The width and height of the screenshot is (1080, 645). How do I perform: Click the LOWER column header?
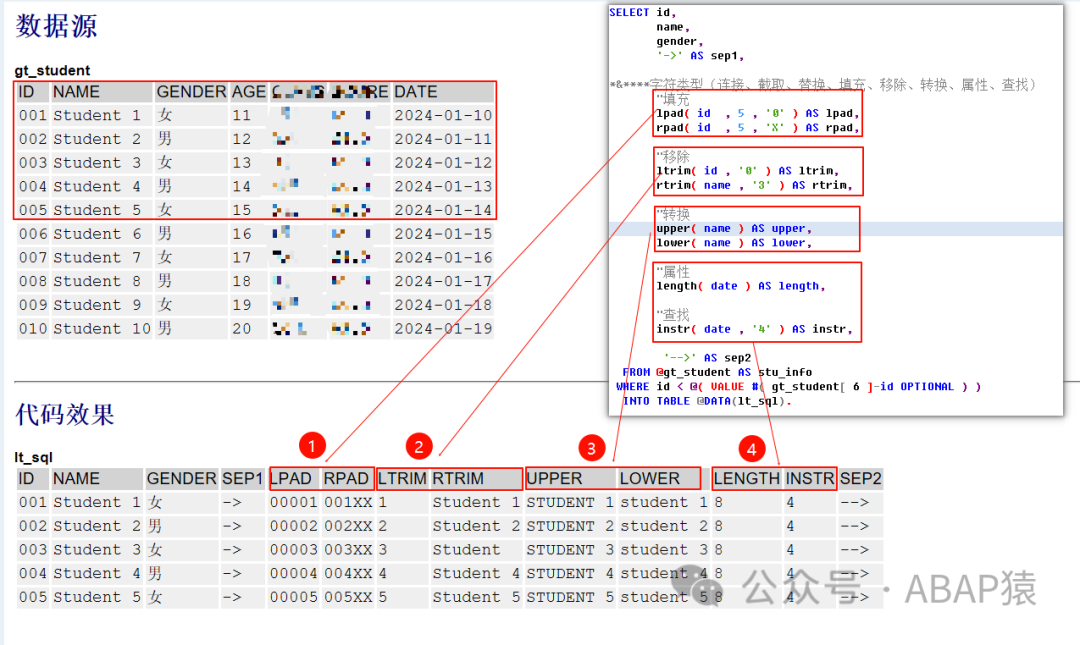pos(650,478)
